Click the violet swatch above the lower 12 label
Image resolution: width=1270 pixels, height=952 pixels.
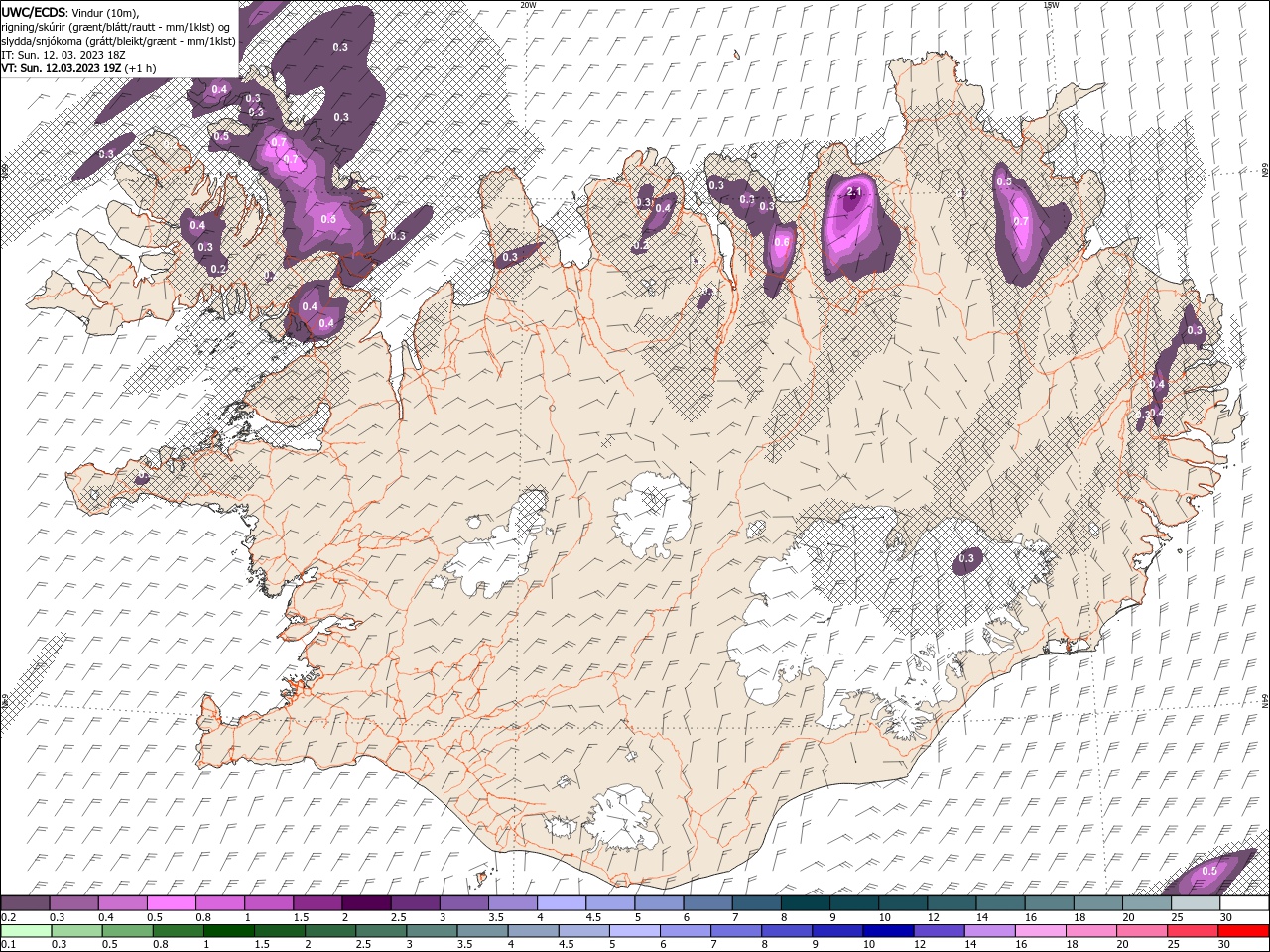click(938, 930)
